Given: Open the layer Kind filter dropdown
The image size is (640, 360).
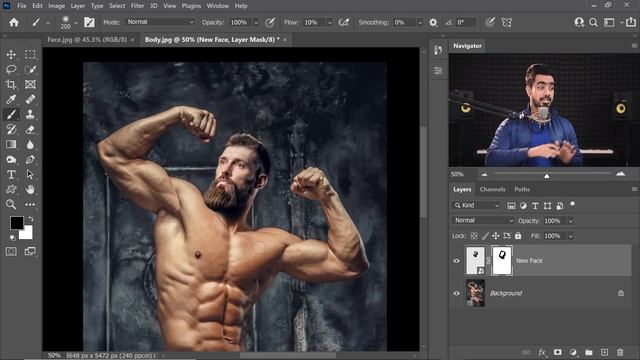Looking at the screenshot, I should tap(476, 205).
